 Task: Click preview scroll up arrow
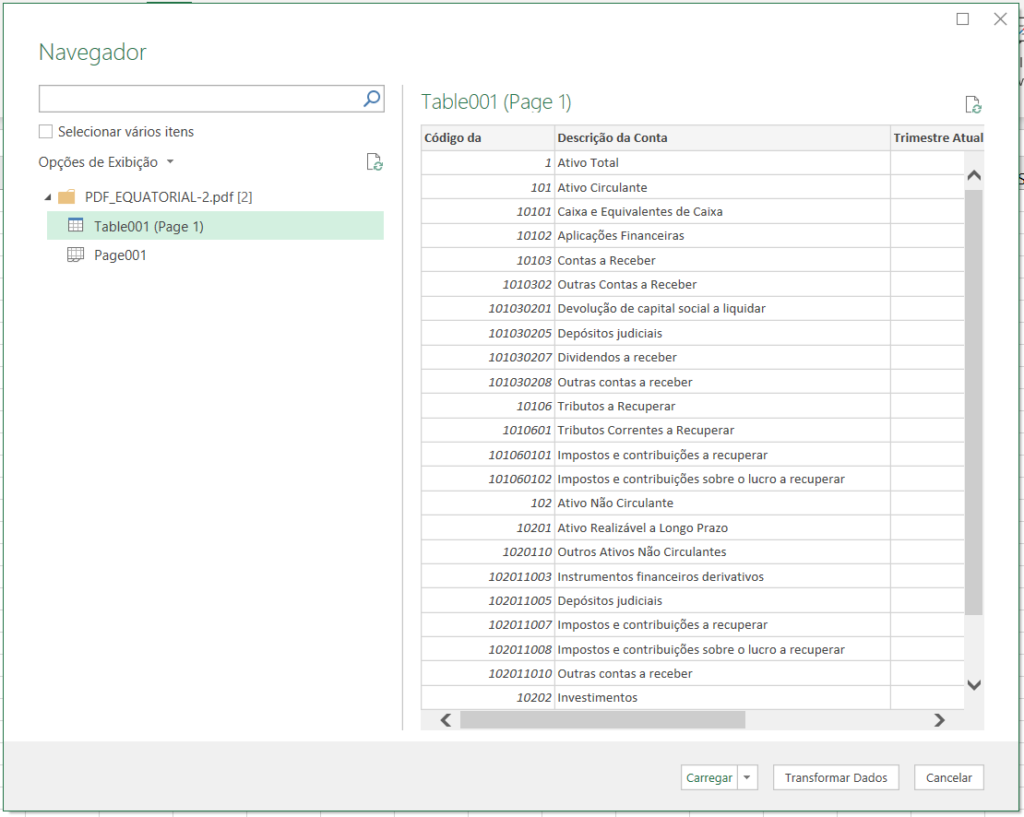(974, 175)
